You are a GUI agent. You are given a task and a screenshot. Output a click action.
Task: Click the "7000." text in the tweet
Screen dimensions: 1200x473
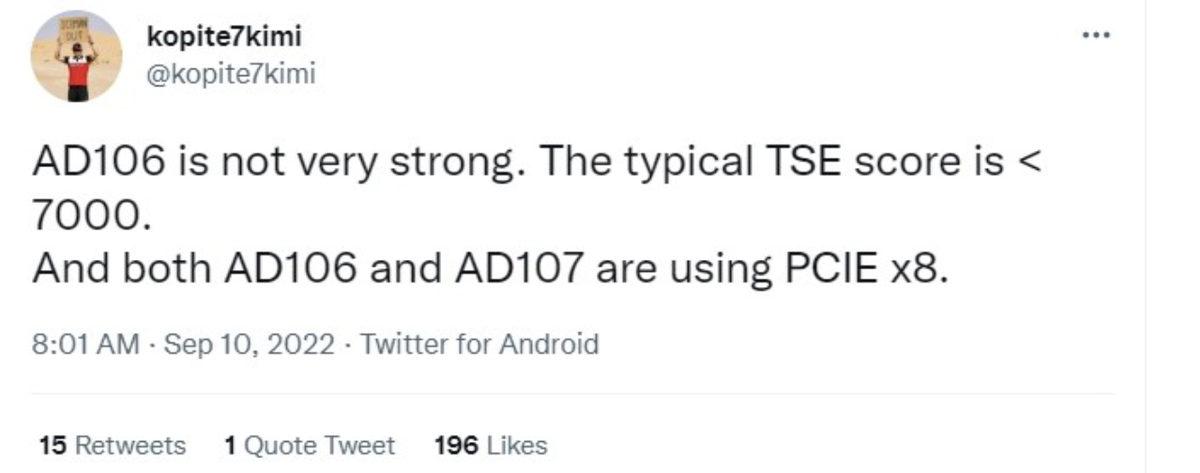point(91,216)
